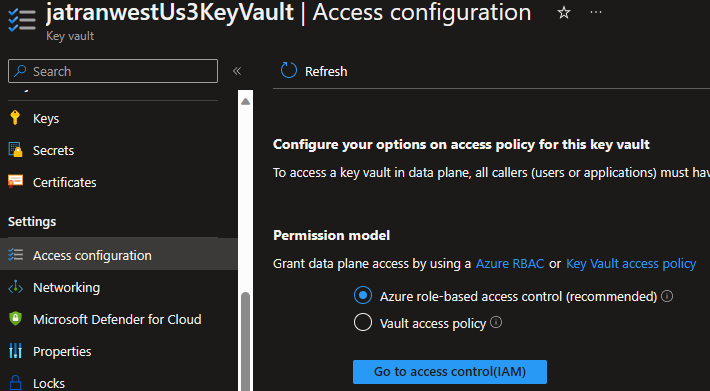The width and height of the screenshot is (710, 391).
Task: Collapse the sidebar with the double chevron
Action: pos(237,71)
